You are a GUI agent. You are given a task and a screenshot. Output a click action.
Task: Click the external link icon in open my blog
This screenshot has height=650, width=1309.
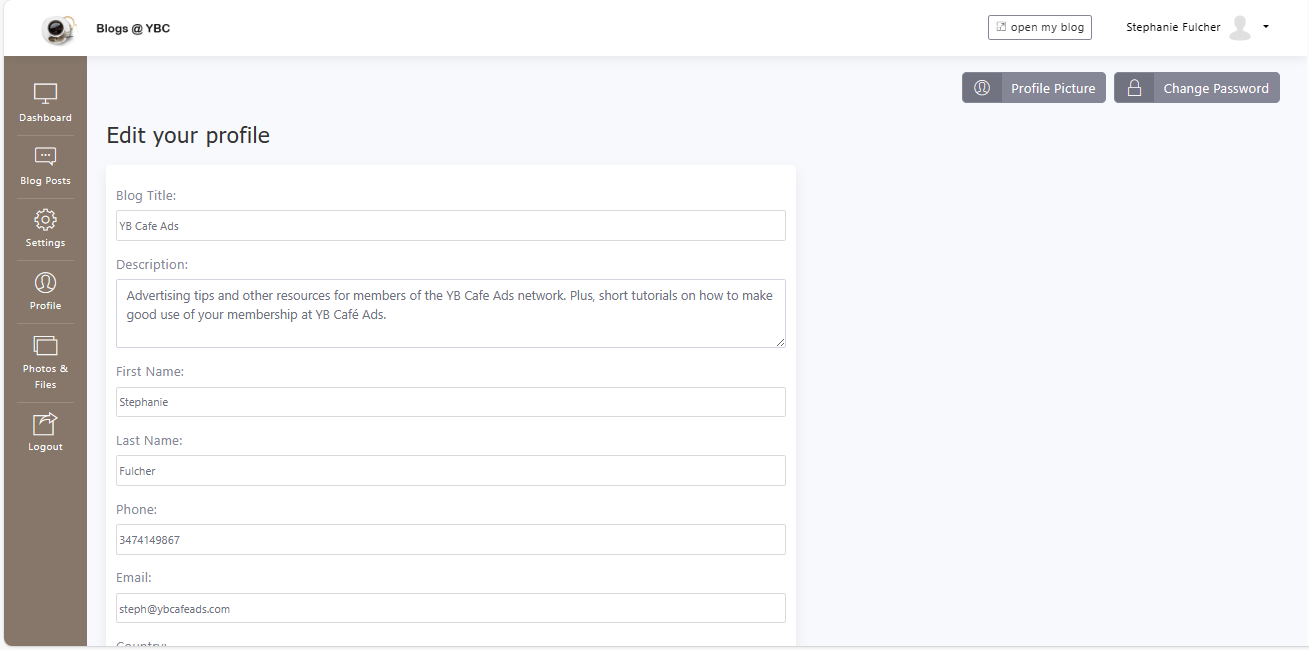[1001, 27]
